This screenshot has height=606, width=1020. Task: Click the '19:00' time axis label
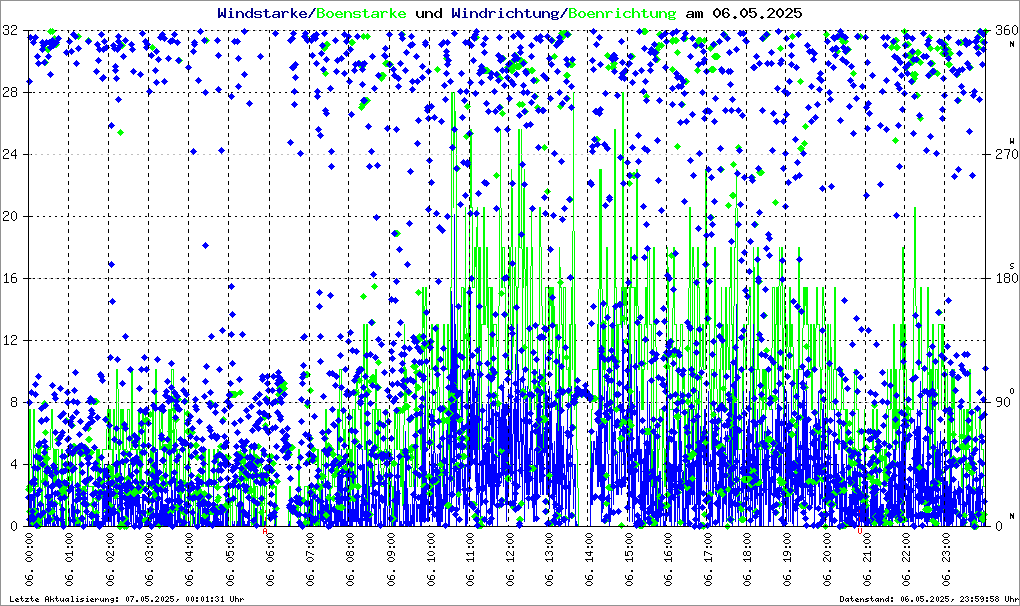[787, 548]
